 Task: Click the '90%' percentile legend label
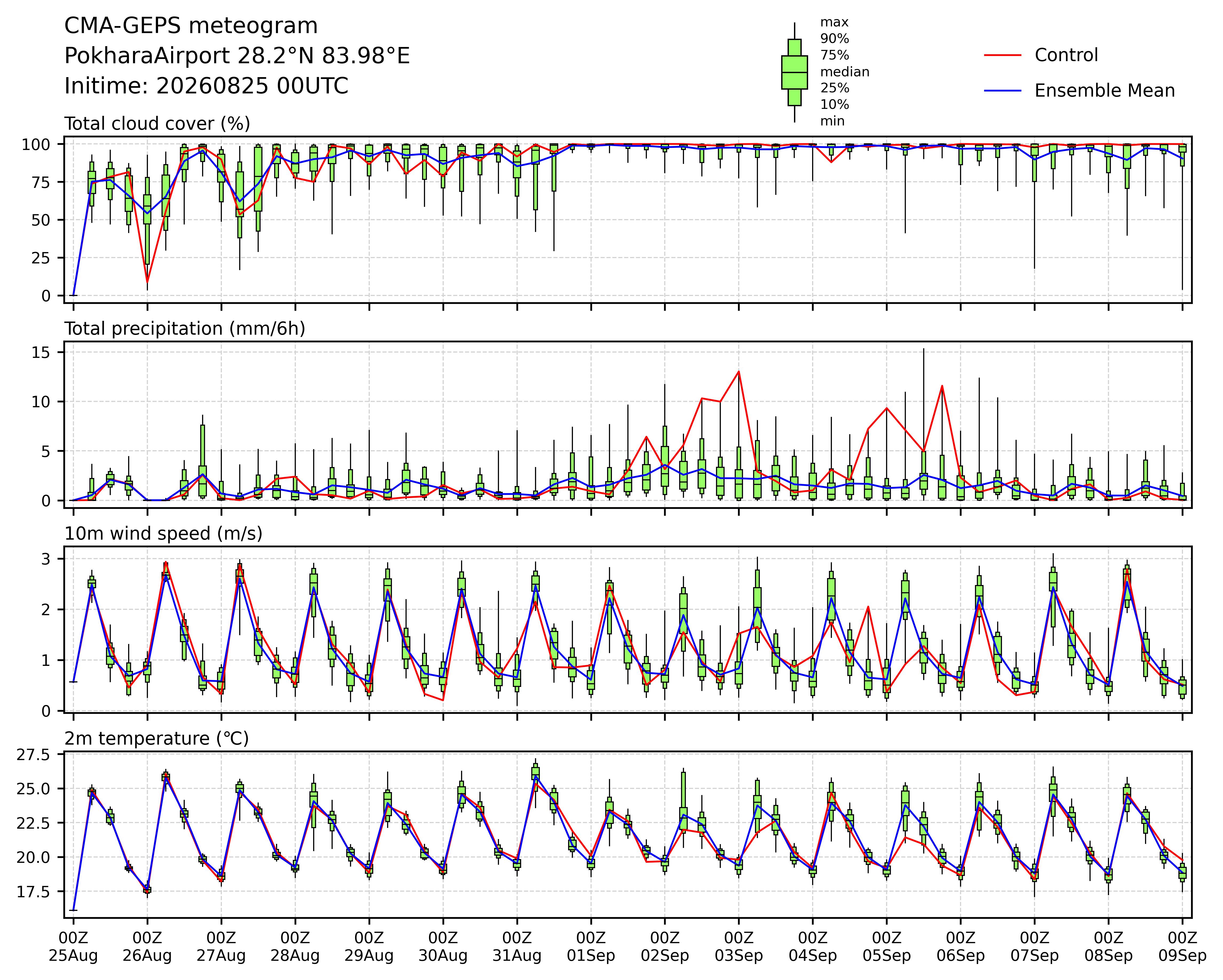coord(835,39)
